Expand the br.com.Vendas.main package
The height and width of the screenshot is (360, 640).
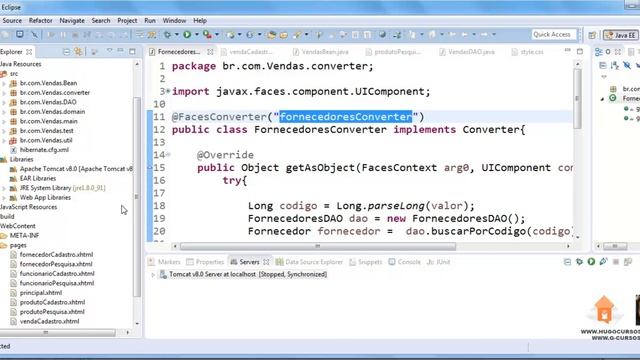4,121
